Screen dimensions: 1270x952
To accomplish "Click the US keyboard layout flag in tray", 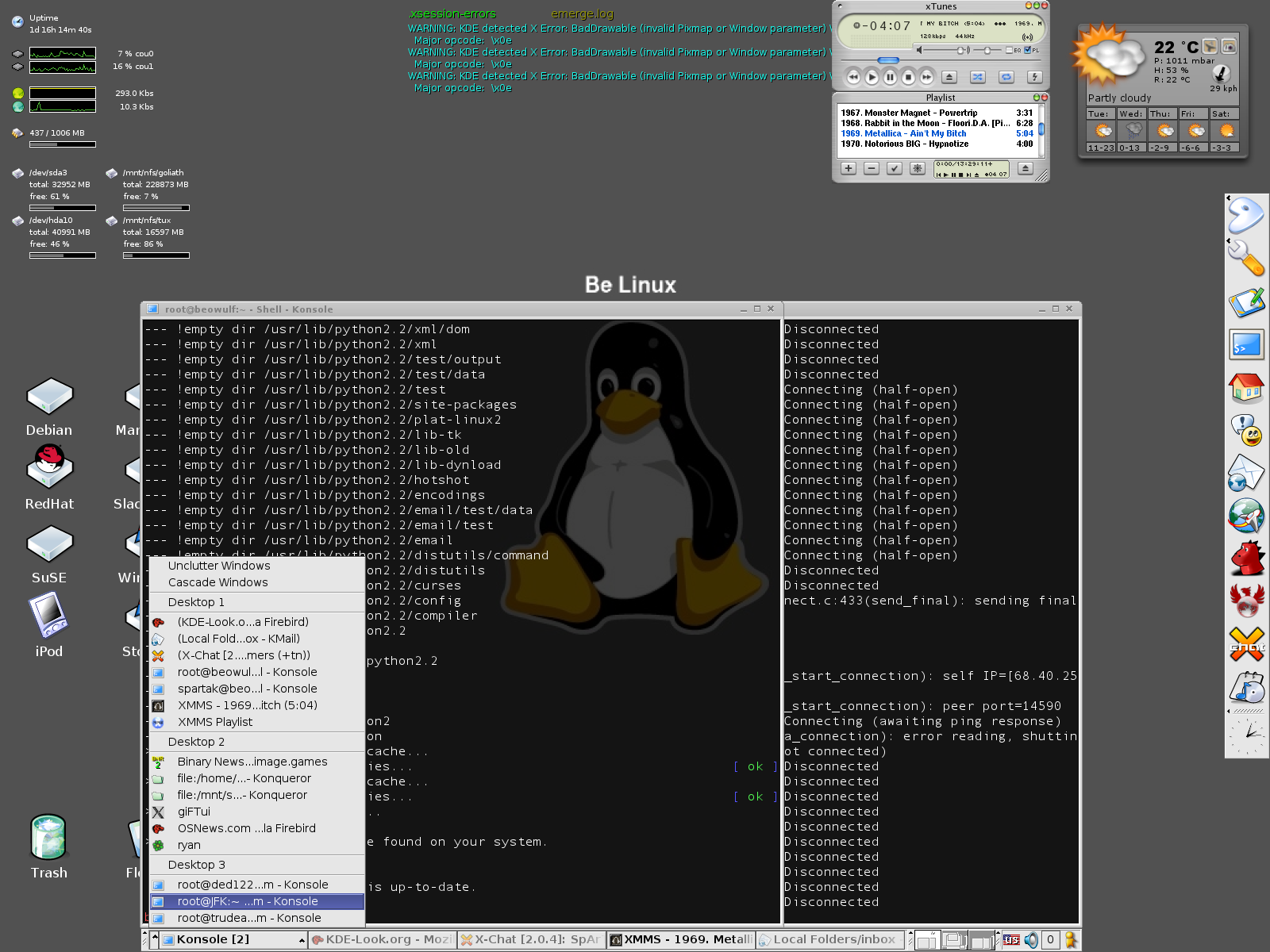I will [x=1011, y=940].
